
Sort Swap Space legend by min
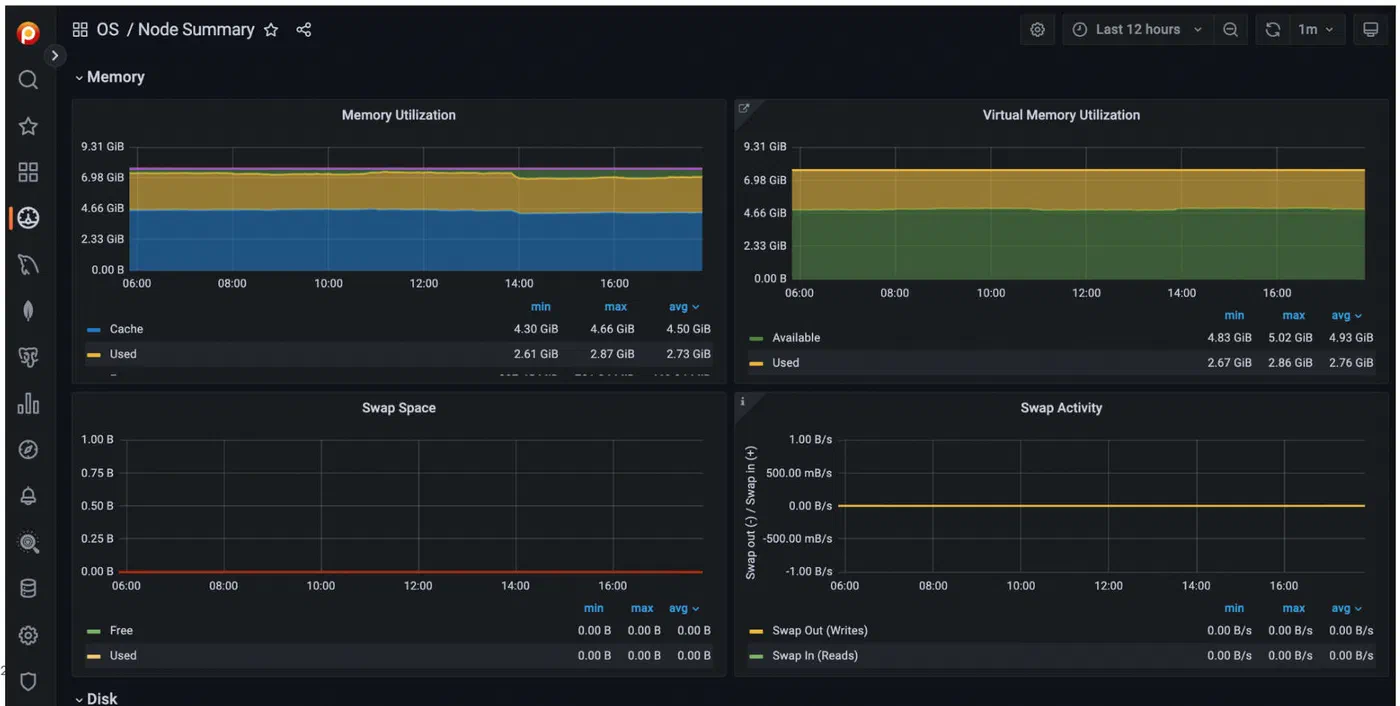point(594,608)
